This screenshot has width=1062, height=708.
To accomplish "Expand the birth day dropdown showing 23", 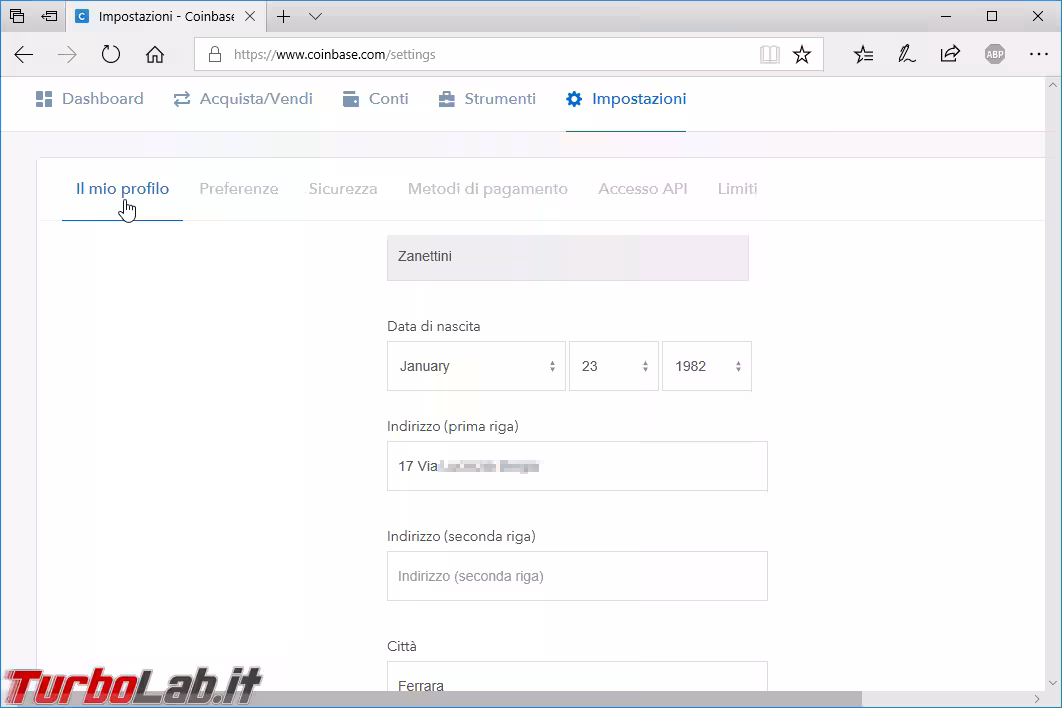I will (613, 366).
